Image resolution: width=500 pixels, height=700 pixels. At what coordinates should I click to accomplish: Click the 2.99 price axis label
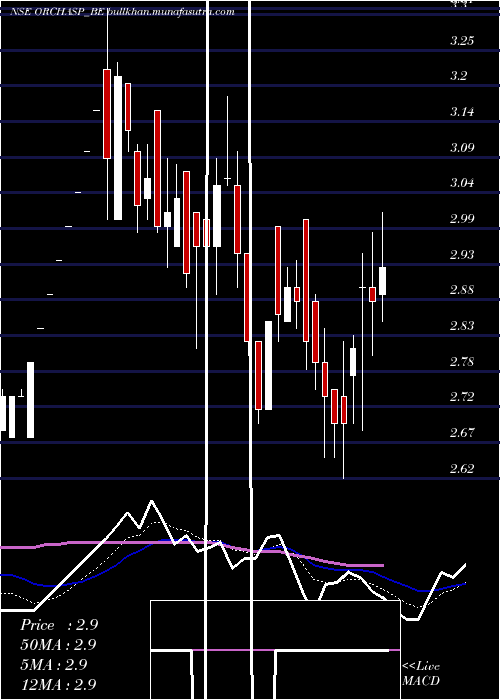tap(462, 219)
